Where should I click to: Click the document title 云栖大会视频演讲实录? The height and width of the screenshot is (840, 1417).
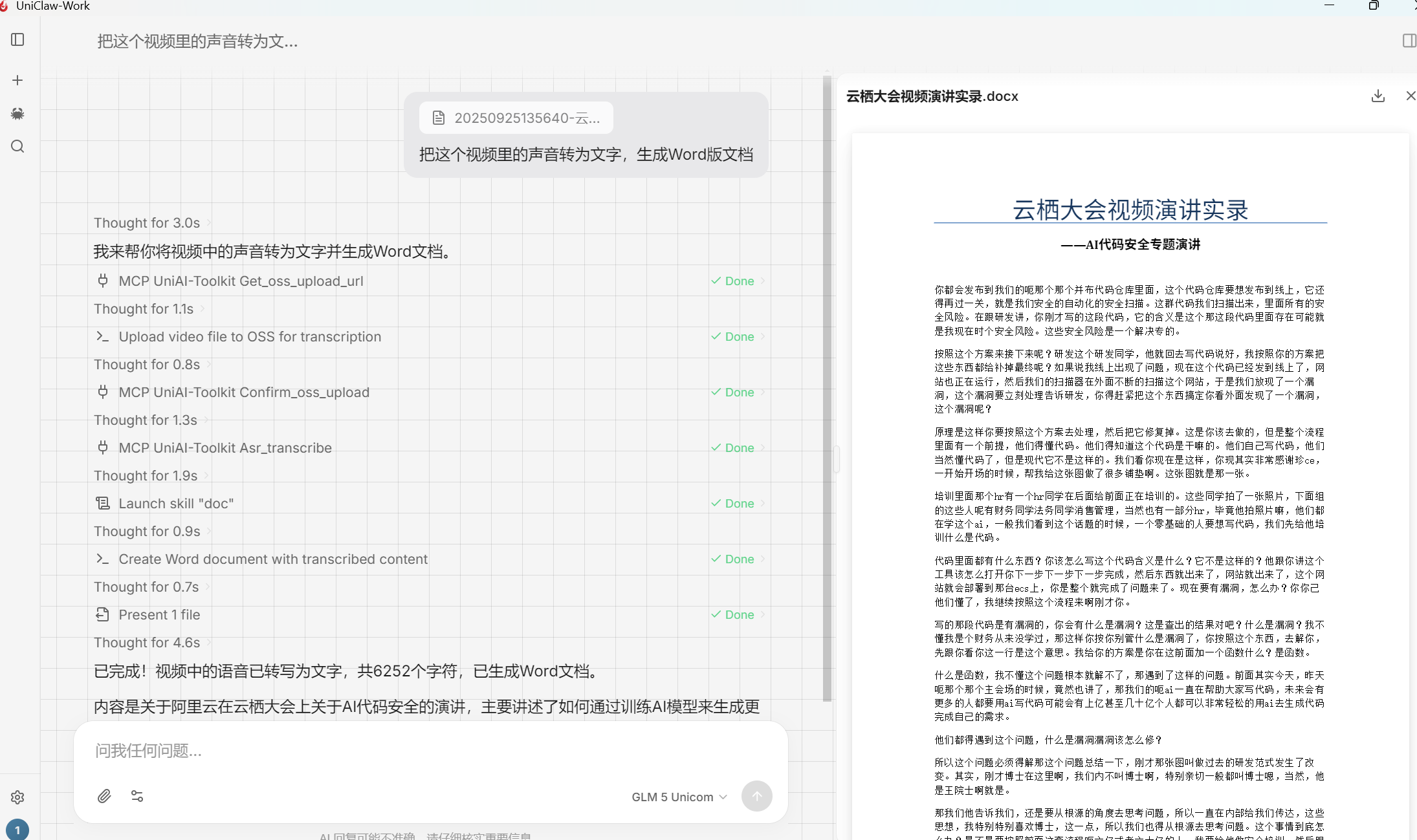[1130, 210]
